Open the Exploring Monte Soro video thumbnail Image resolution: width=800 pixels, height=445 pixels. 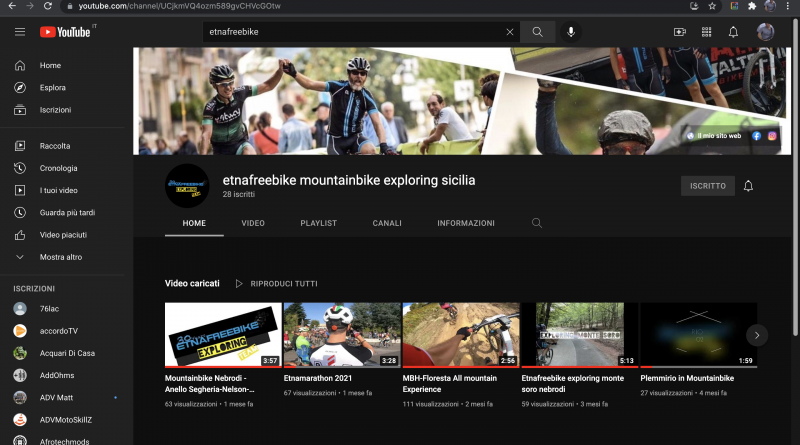[x=580, y=335]
